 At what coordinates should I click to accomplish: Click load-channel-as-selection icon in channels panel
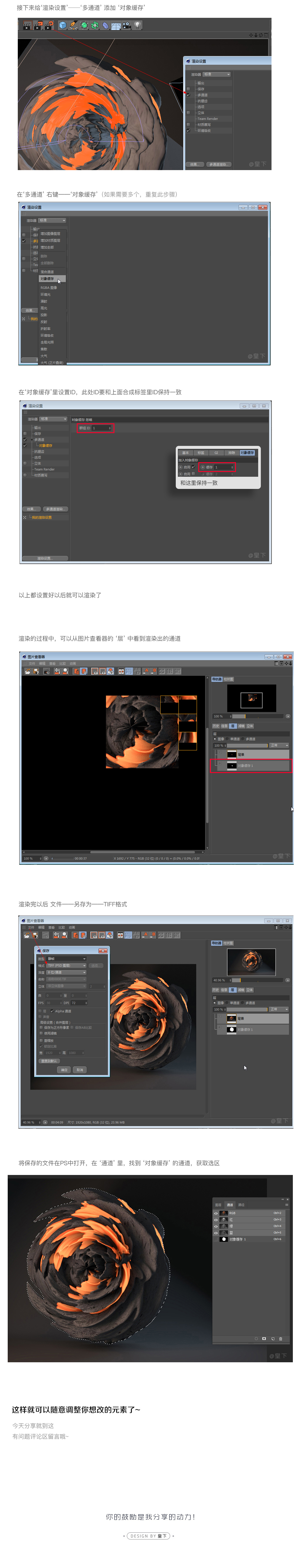tap(256, 1339)
